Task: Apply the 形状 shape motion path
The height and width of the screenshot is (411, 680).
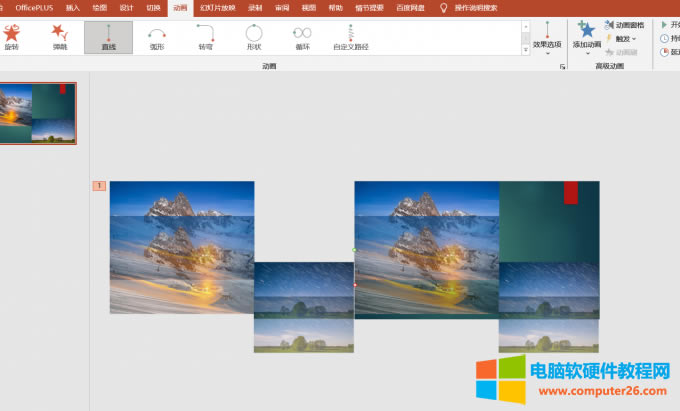Action: tap(254, 36)
